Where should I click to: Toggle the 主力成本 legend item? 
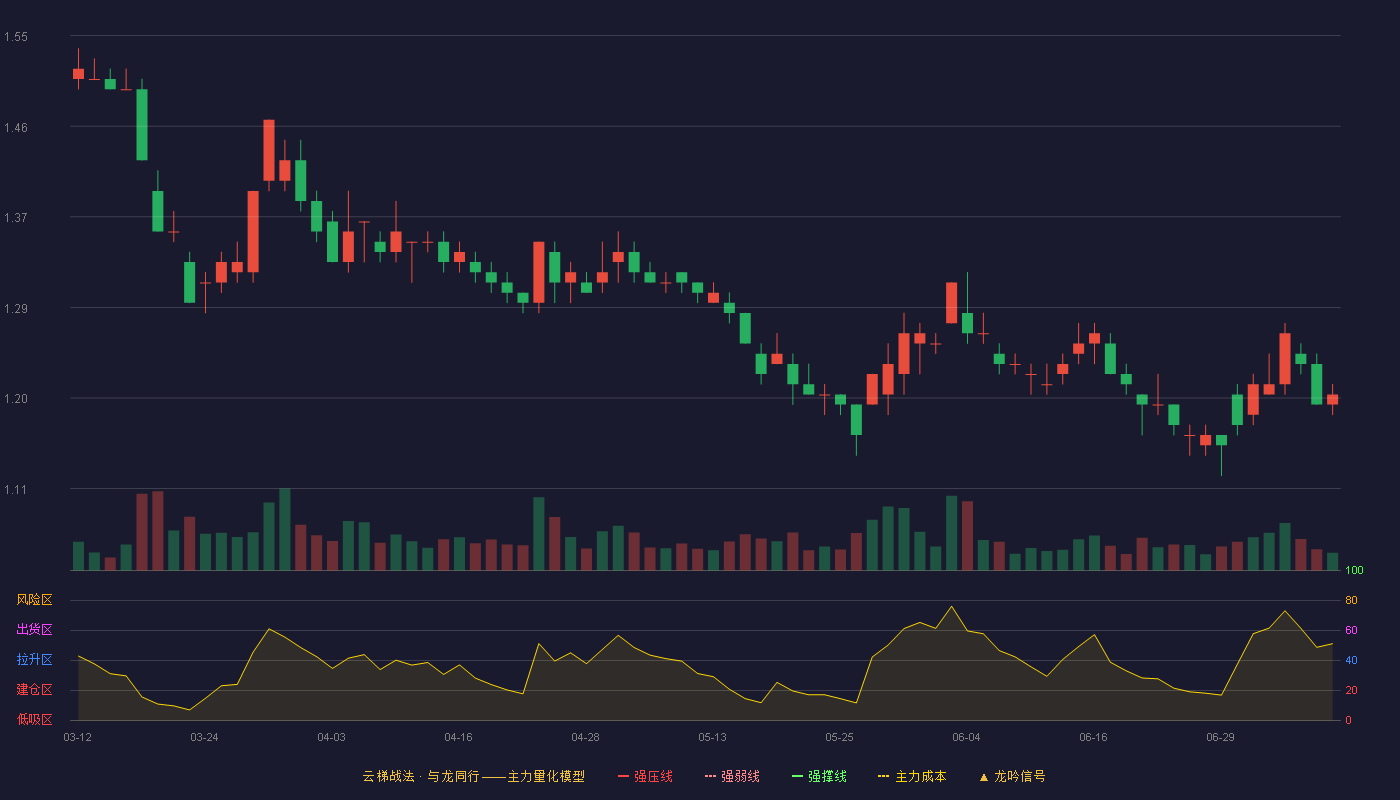912,776
